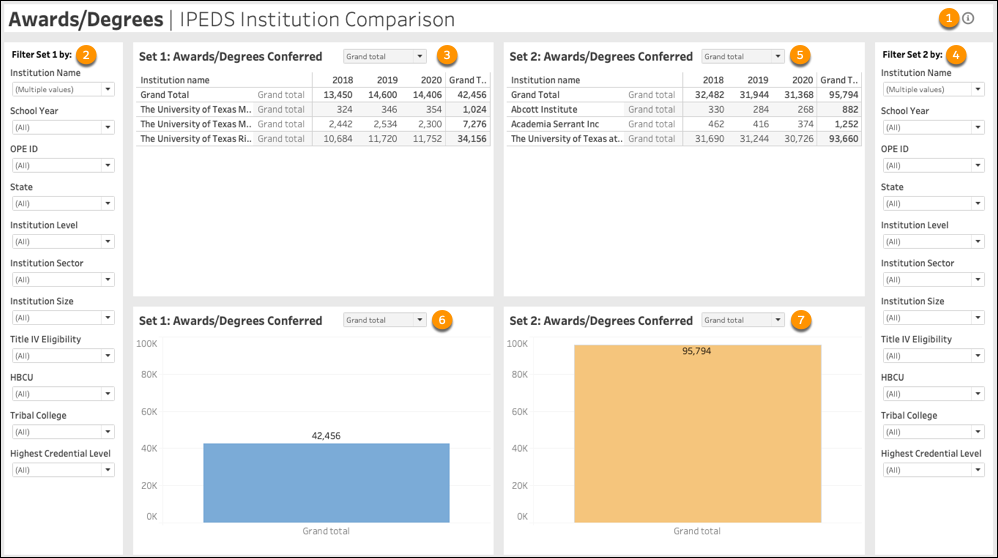Click the 7,276 cell in Set 1 table

click(x=475, y=124)
